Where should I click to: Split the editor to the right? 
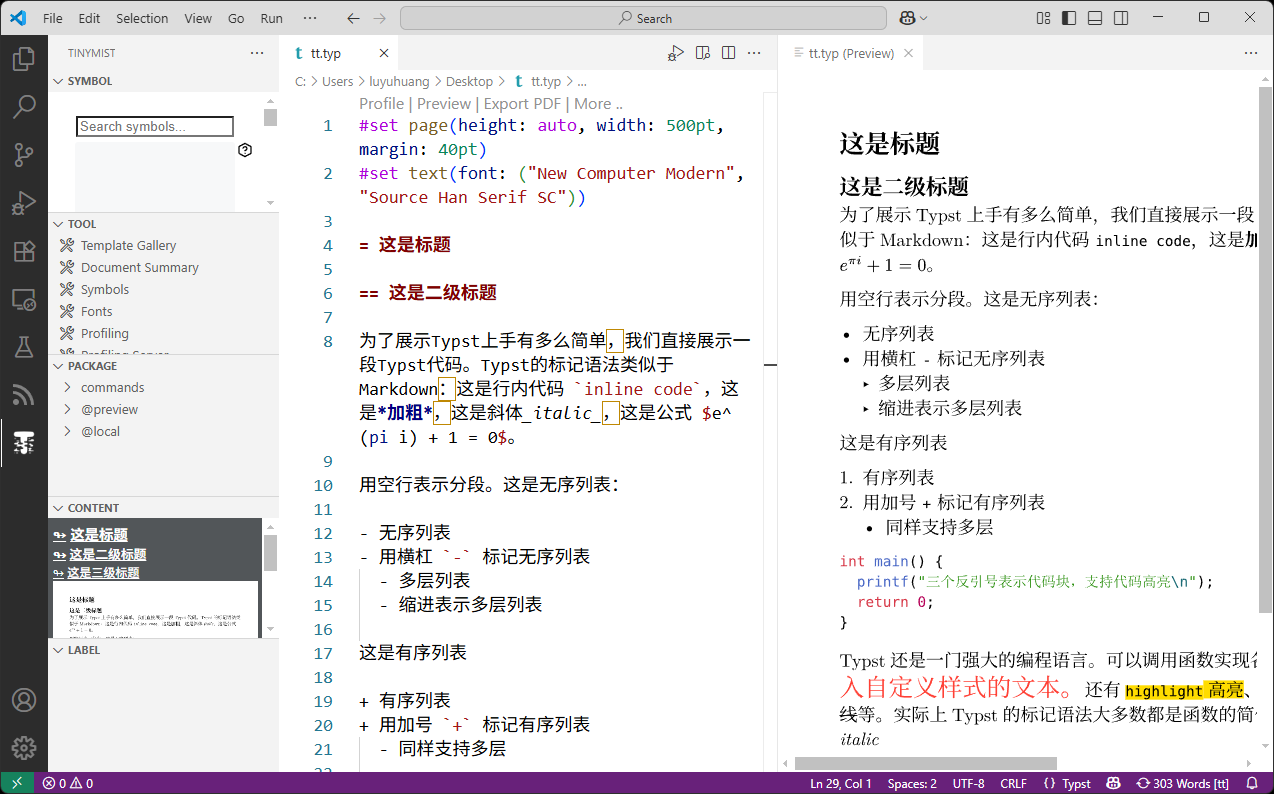point(729,53)
